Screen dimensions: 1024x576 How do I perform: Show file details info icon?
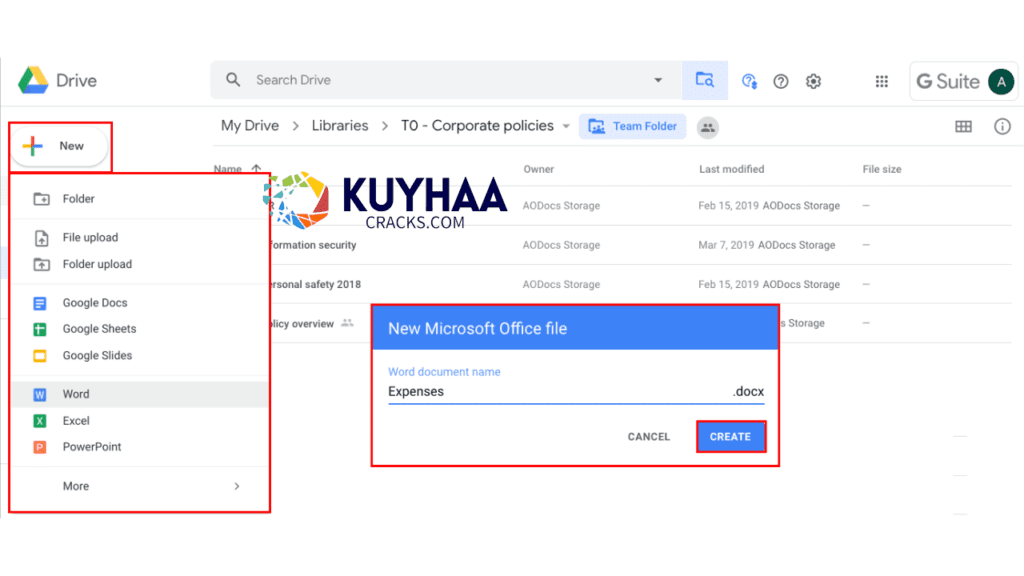tap(1002, 126)
